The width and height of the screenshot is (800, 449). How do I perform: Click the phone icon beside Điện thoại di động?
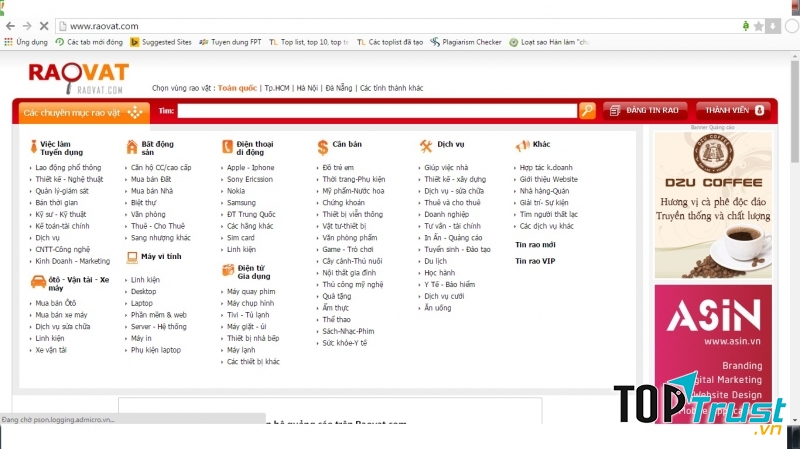(226, 145)
